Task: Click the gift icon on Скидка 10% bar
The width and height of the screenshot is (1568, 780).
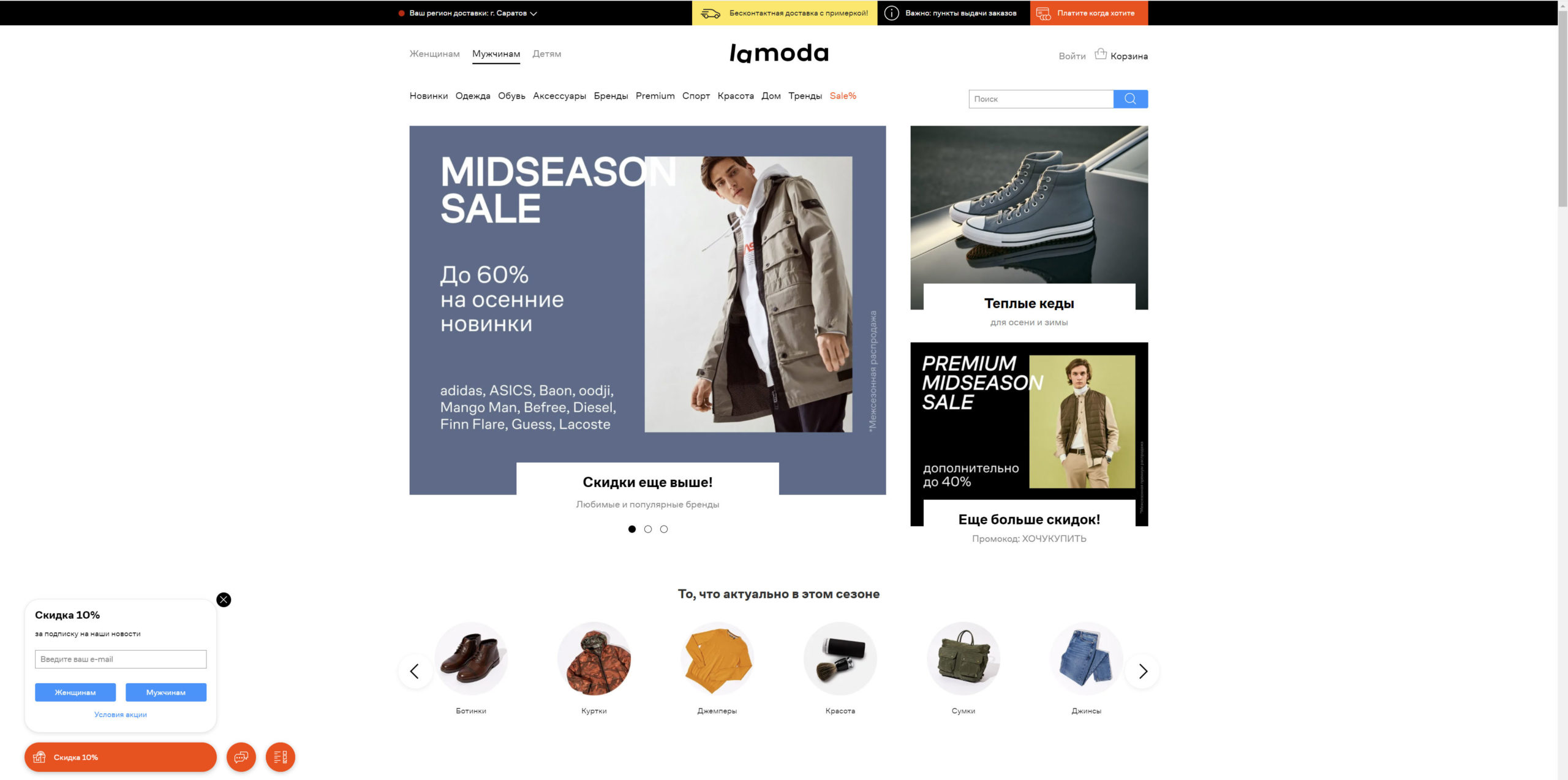Action: pos(39,757)
